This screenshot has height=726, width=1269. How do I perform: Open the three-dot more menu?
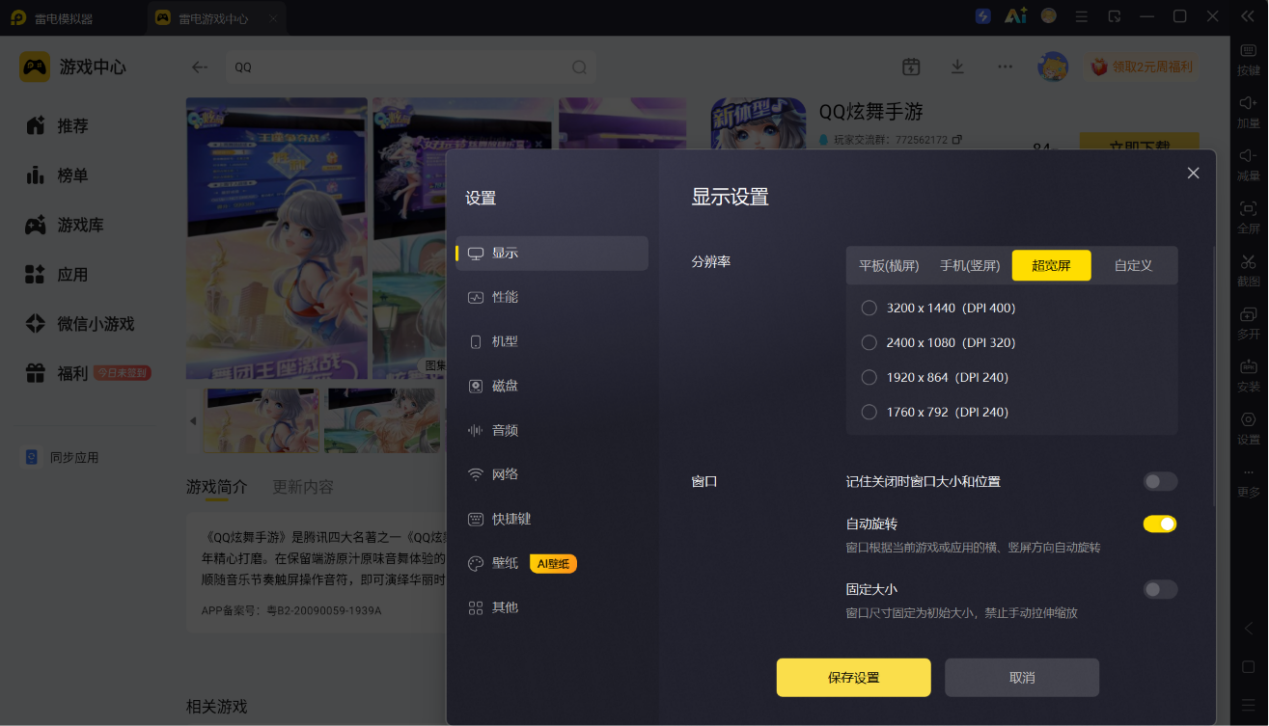coord(1005,67)
